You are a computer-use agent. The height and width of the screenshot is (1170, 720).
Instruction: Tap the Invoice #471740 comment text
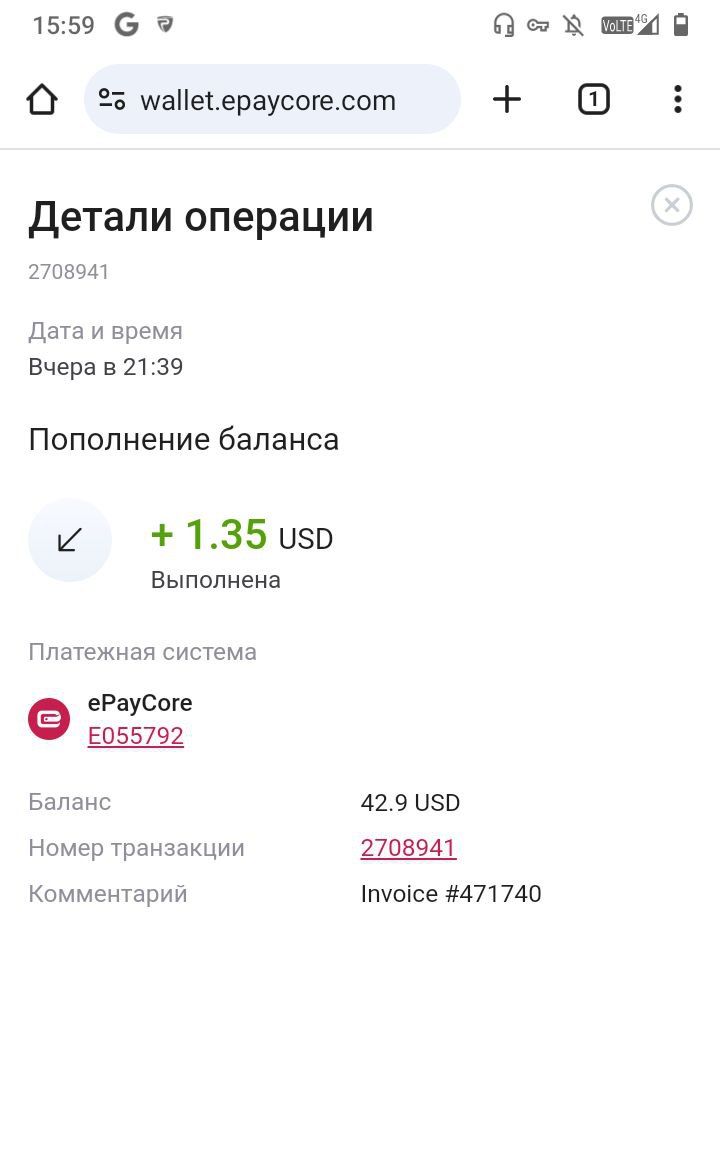pyautogui.click(x=451, y=893)
